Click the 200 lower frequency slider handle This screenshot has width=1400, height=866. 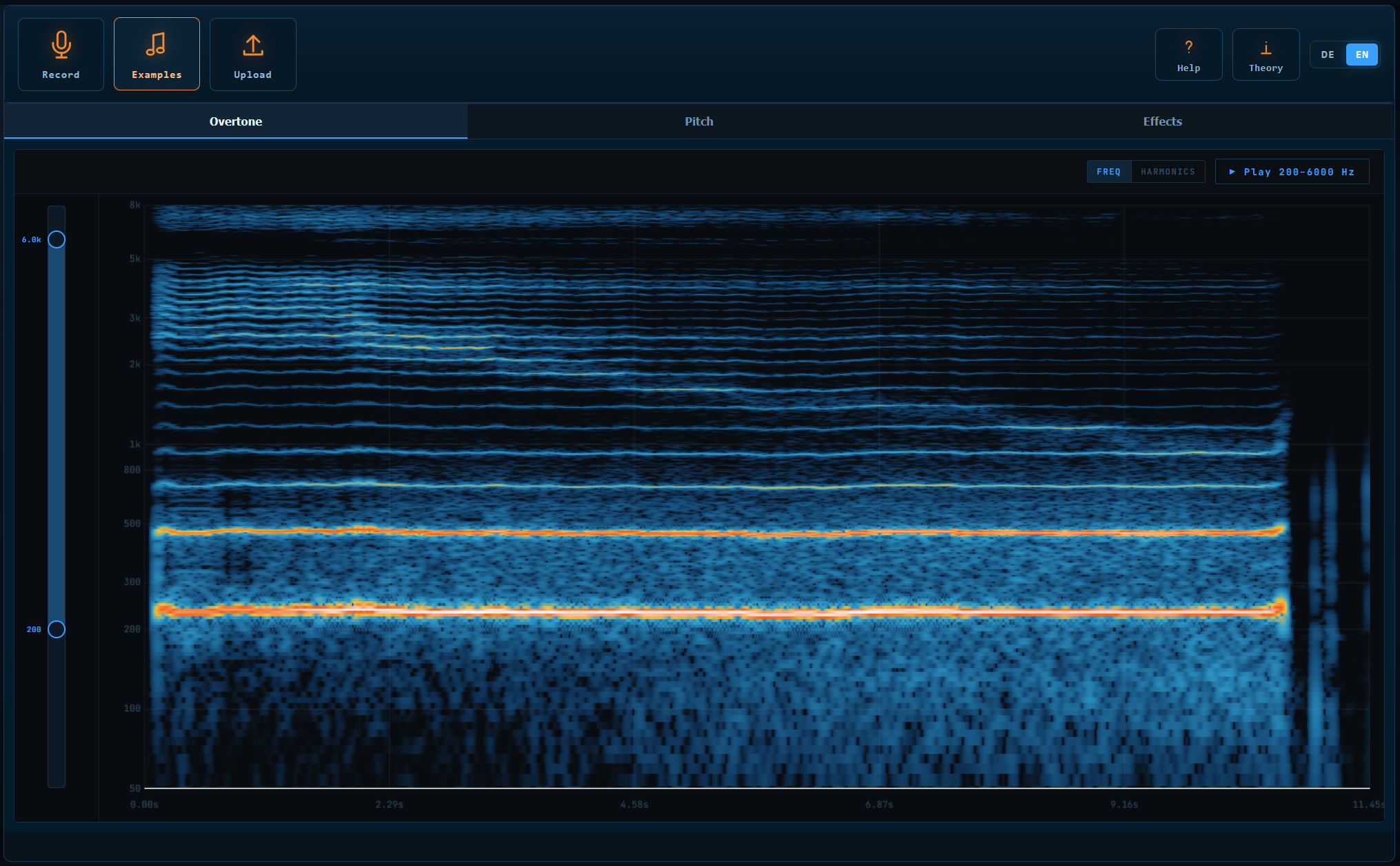[57, 629]
